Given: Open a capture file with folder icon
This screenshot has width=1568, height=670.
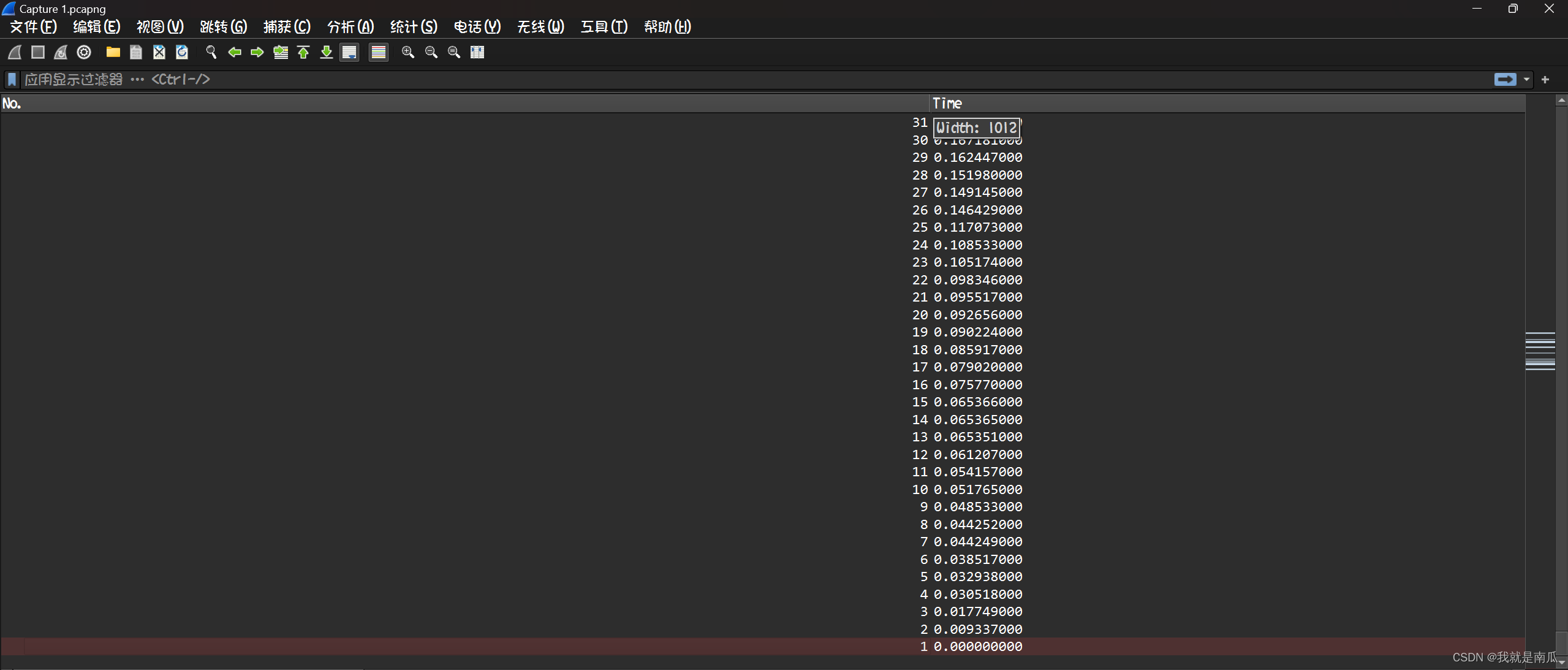Looking at the screenshot, I should 113,52.
